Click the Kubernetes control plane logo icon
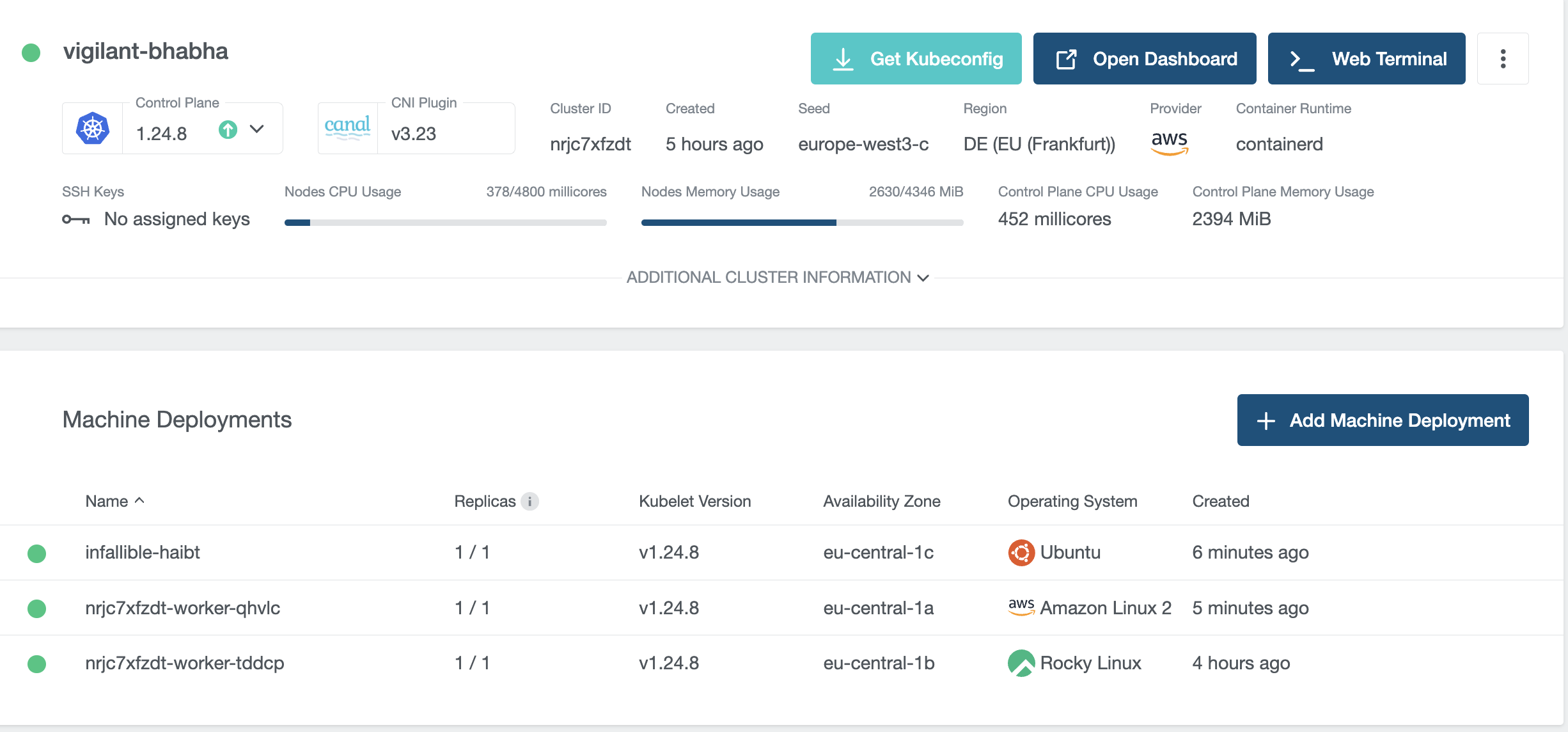The height and width of the screenshot is (732, 1568). coord(91,127)
